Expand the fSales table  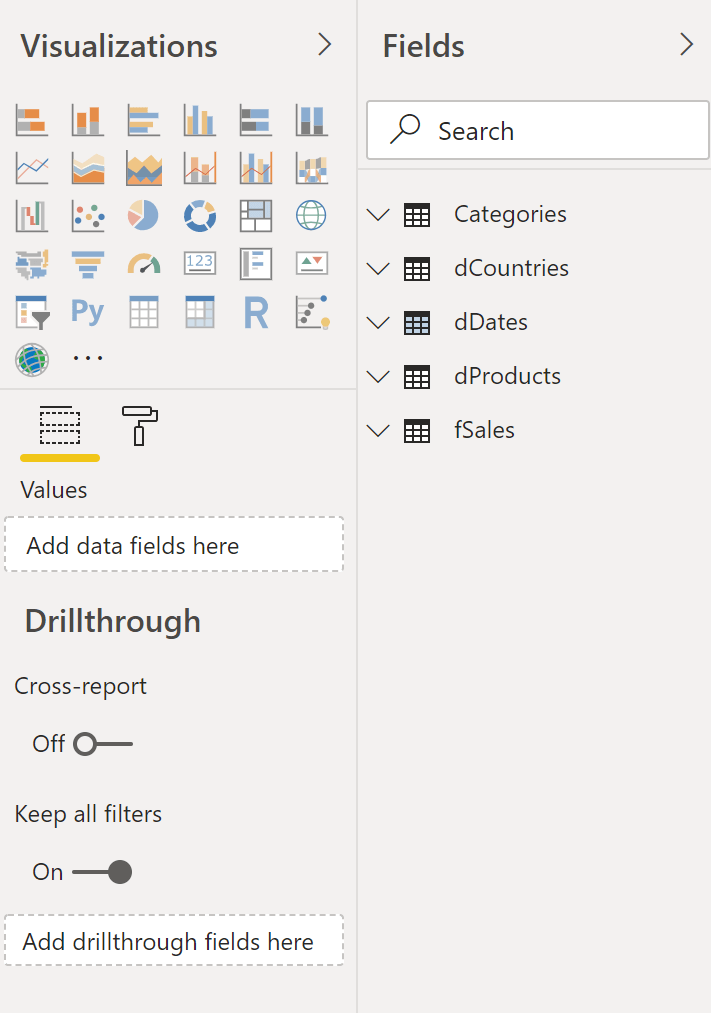pos(377,430)
